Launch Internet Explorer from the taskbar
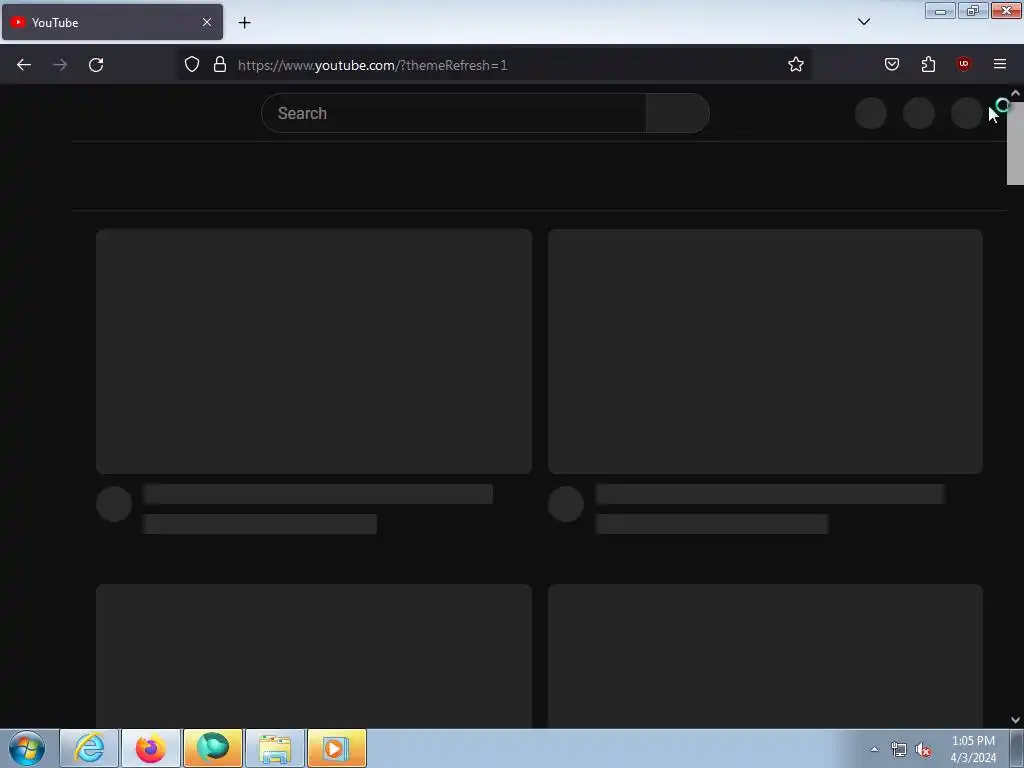The width and height of the screenshot is (1024, 768). [x=89, y=748]
